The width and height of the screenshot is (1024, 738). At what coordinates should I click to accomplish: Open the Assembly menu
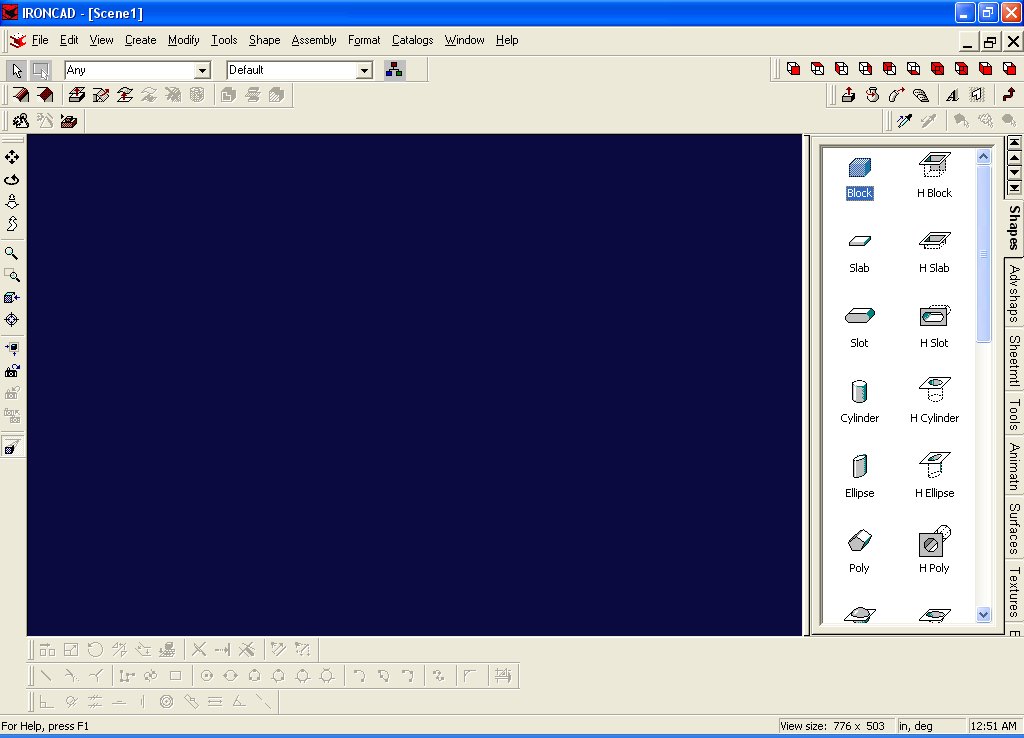pos(314,40)
